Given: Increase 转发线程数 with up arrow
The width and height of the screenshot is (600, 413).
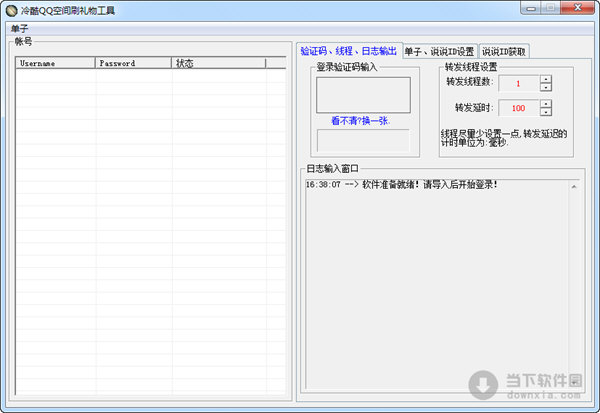Looking at the screenshot, I should coord(546,79).
